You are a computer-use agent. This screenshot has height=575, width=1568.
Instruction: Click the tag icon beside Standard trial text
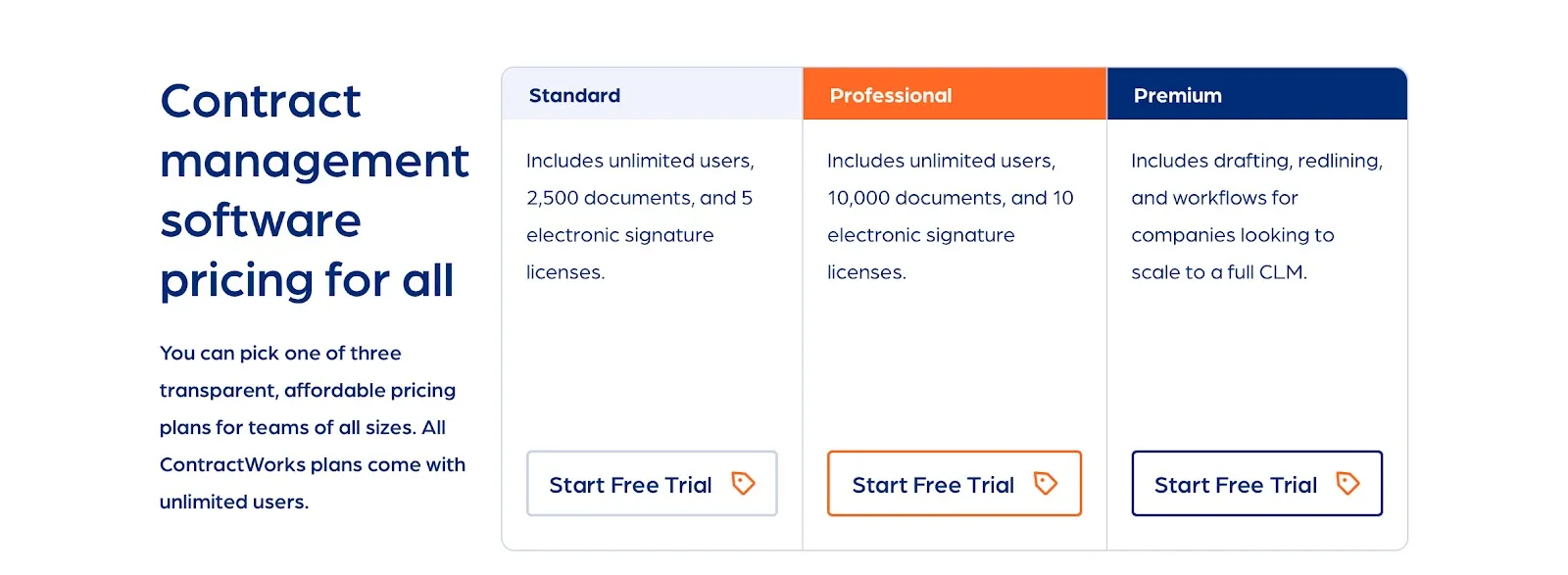click(745, 483)
